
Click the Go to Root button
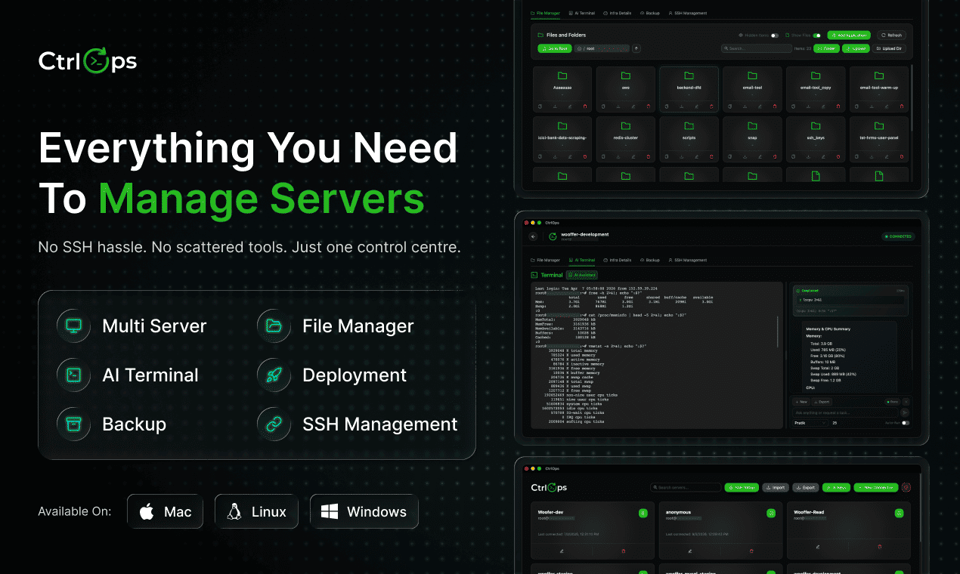pyautogui.click(x=555, y=49)
